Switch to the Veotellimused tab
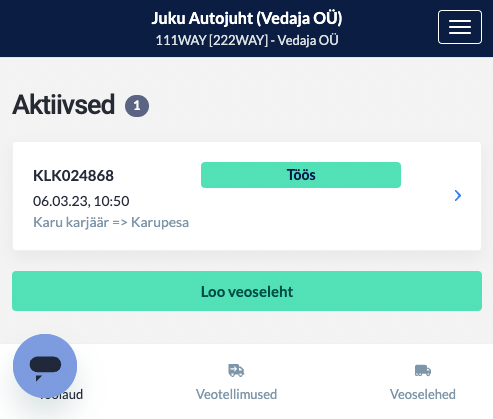 point(236,382)
